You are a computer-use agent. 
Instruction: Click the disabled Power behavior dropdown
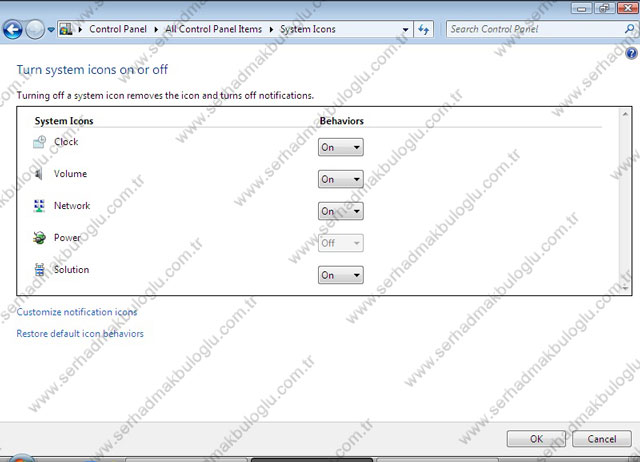pos(340,243)
